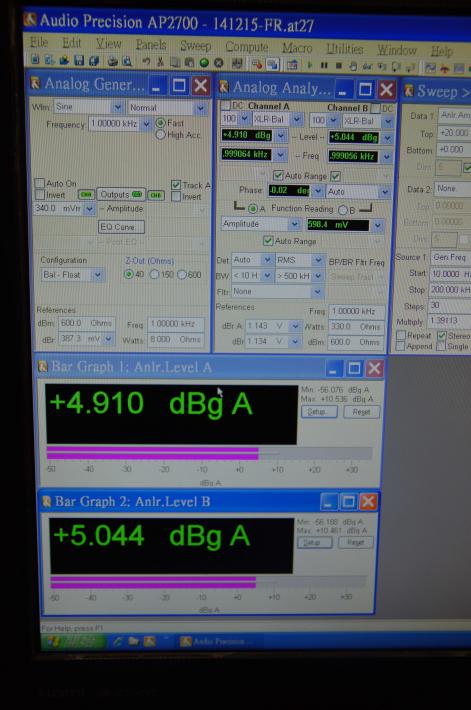
Task: Open the Fltr None filter dropdown
Action: coord(317,292)
